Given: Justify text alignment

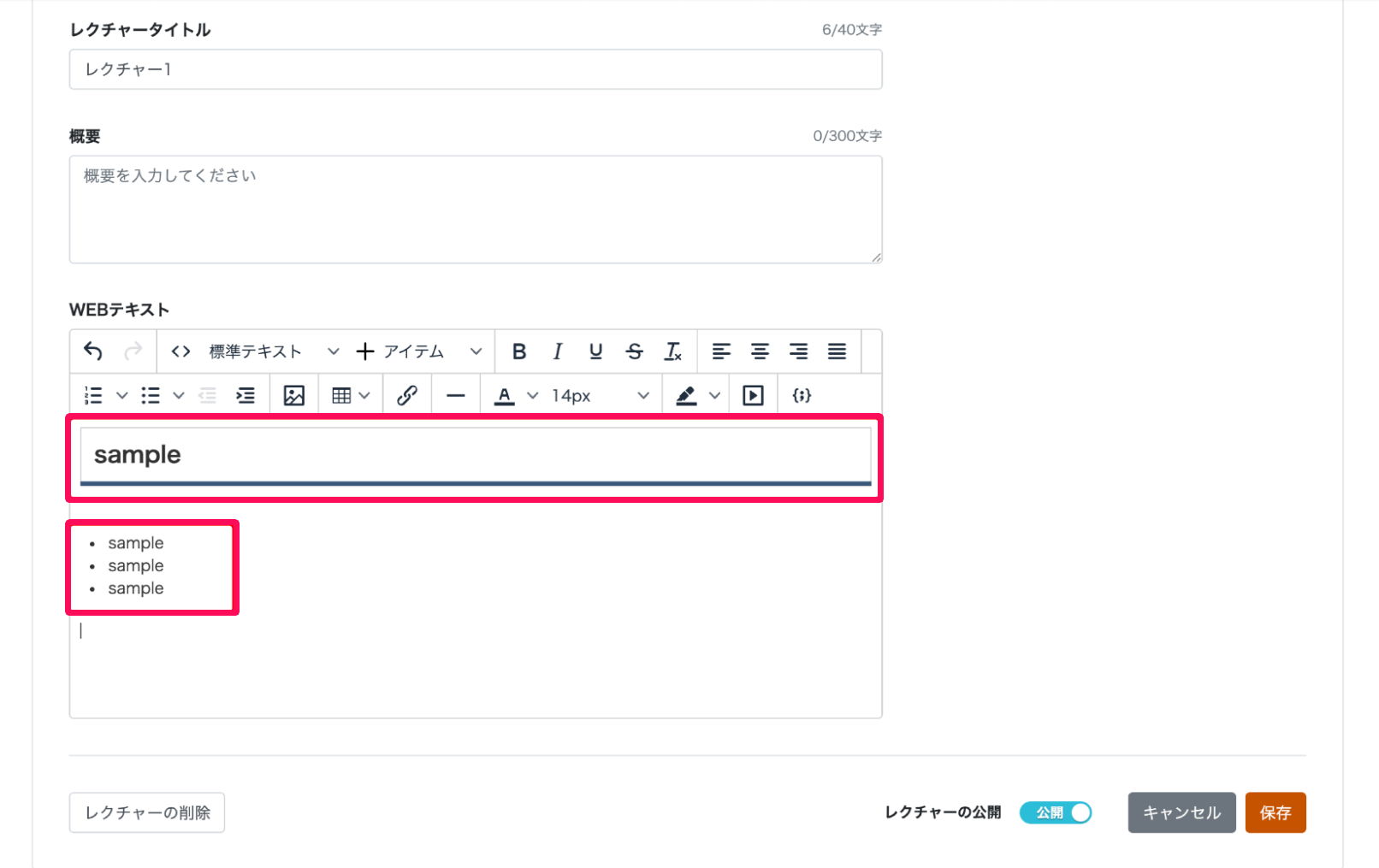Looking at the screenshot, I should click(x=837, y=351).
